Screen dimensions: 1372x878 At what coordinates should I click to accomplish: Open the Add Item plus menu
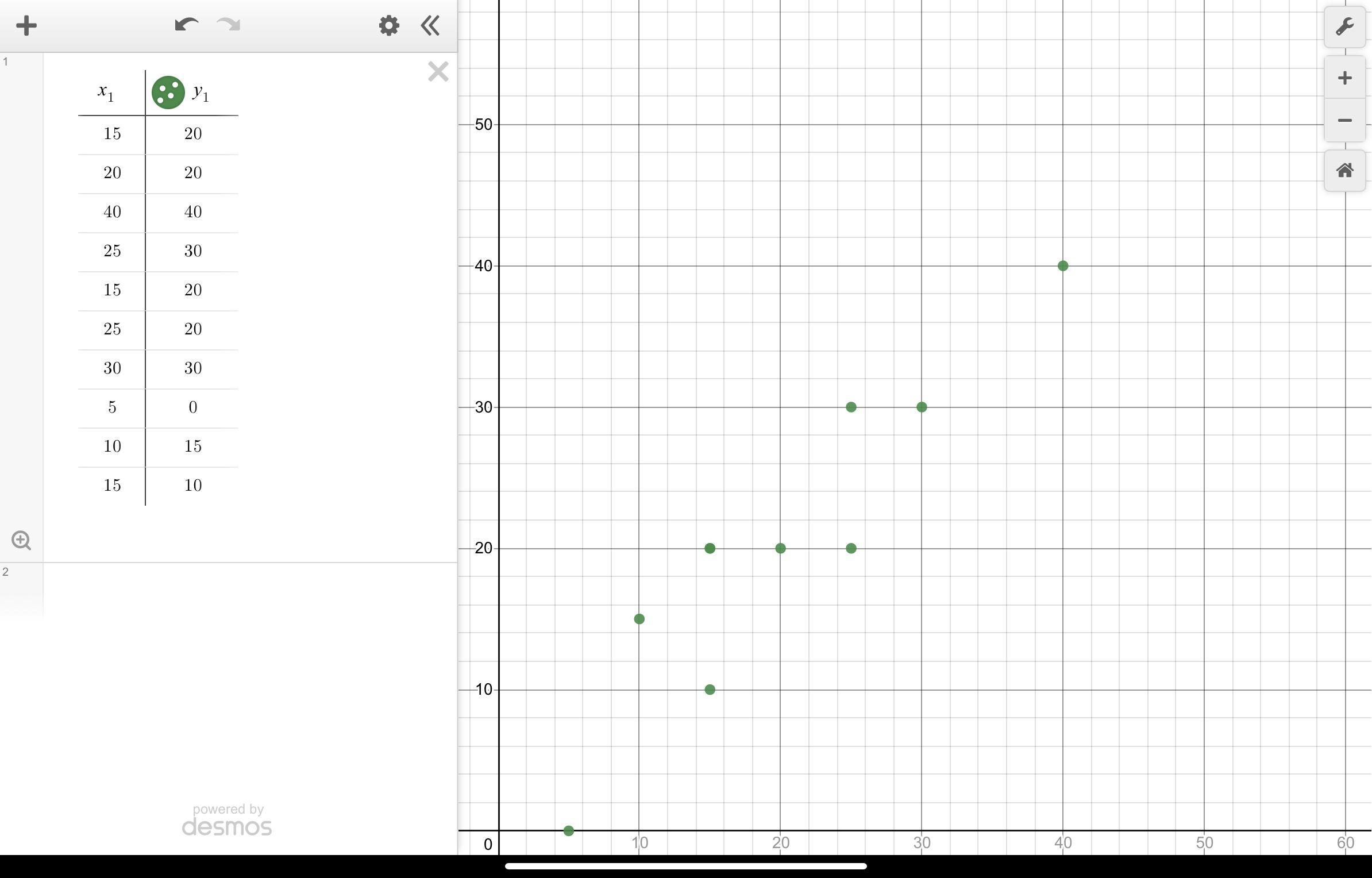[x=26, y=26]
